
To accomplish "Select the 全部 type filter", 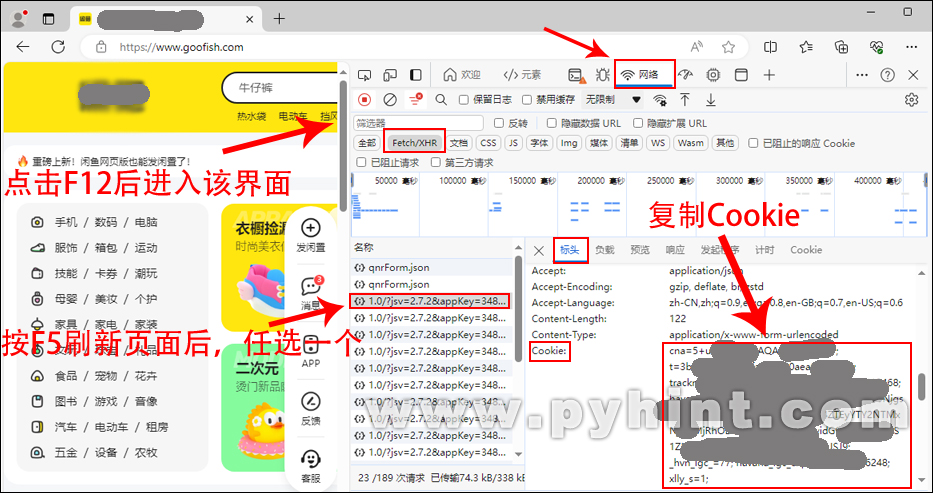I will pos(367,143).
